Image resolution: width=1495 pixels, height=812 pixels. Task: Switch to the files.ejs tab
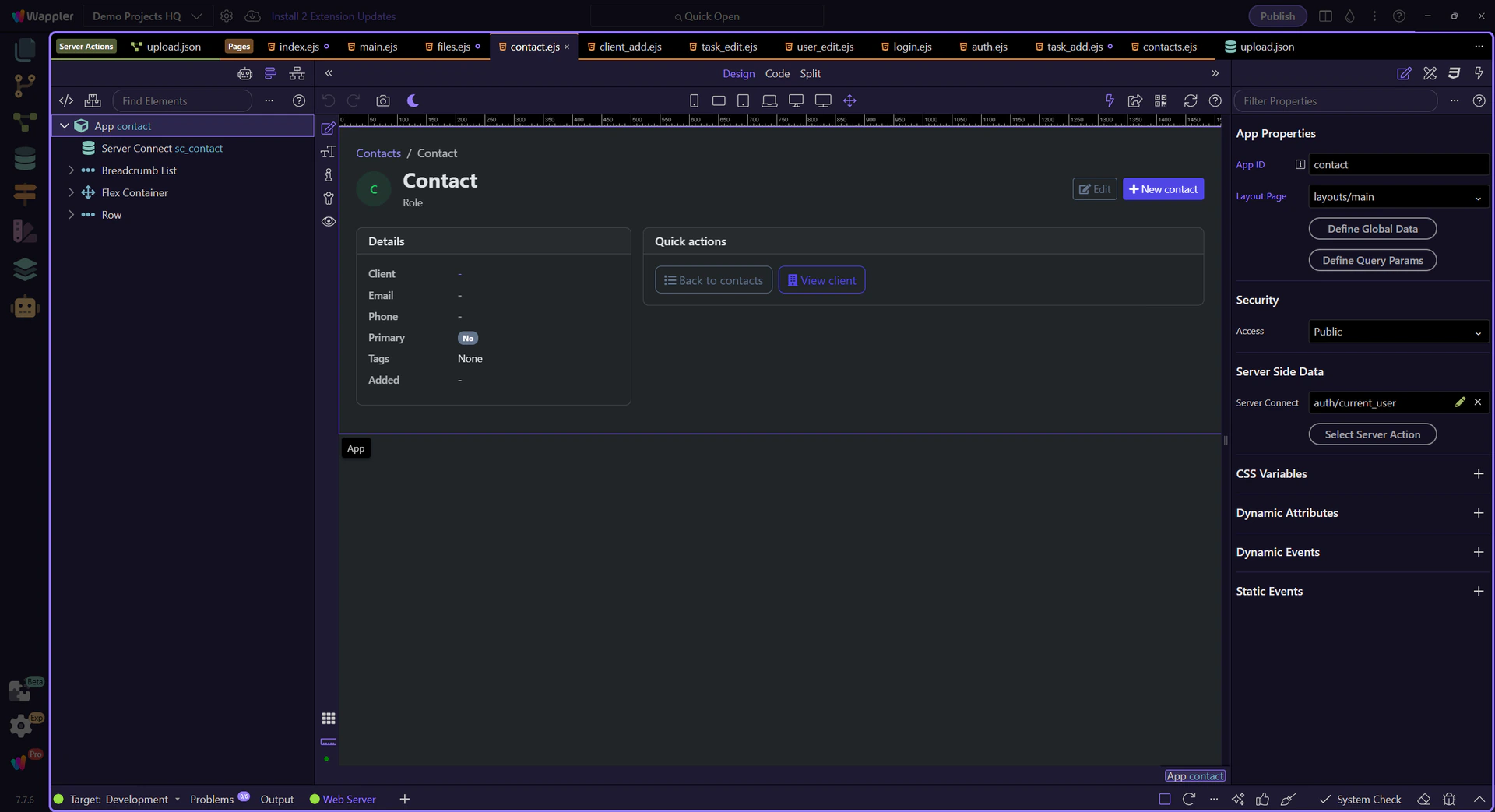pos(453,47)
